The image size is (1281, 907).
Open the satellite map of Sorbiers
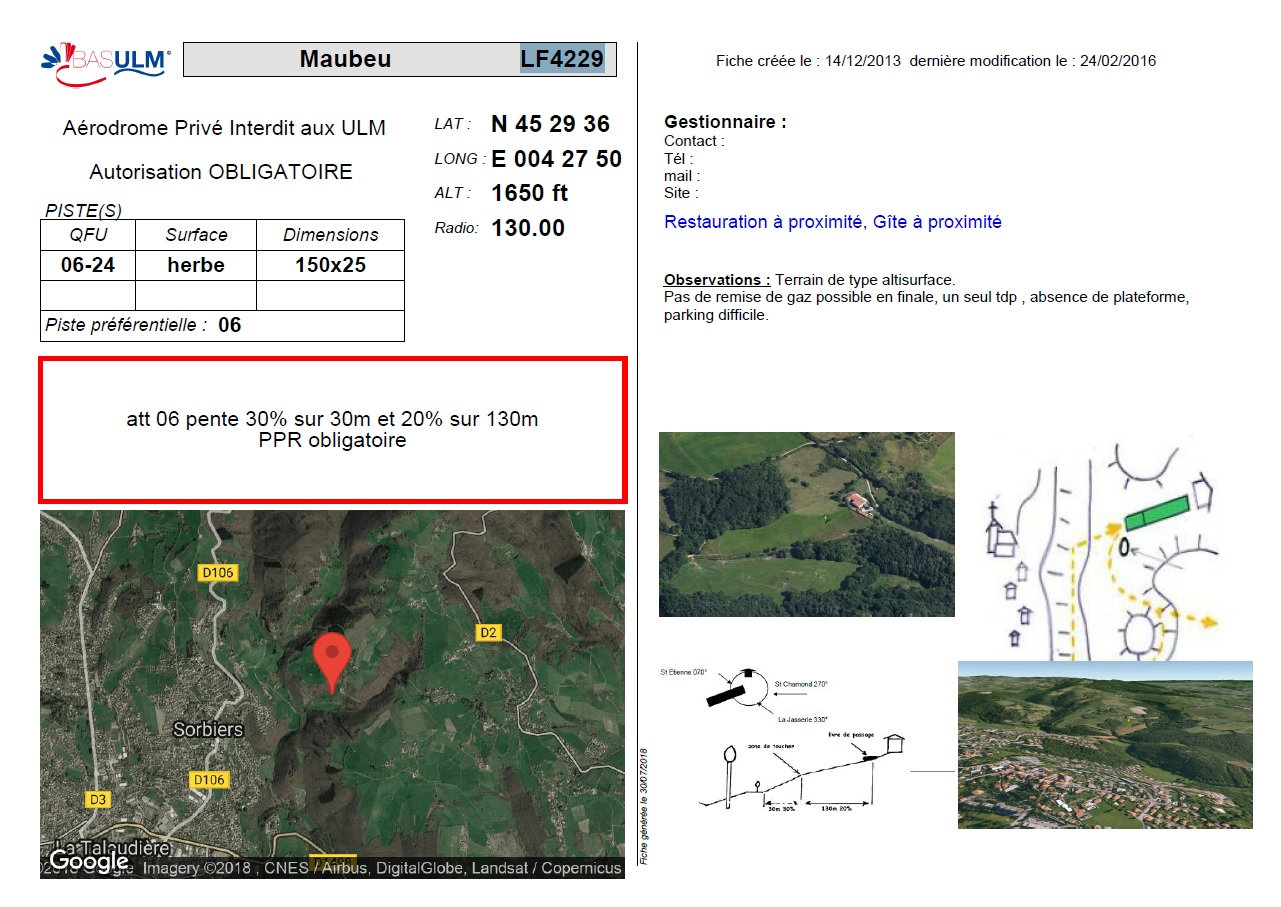click(332, 694)
